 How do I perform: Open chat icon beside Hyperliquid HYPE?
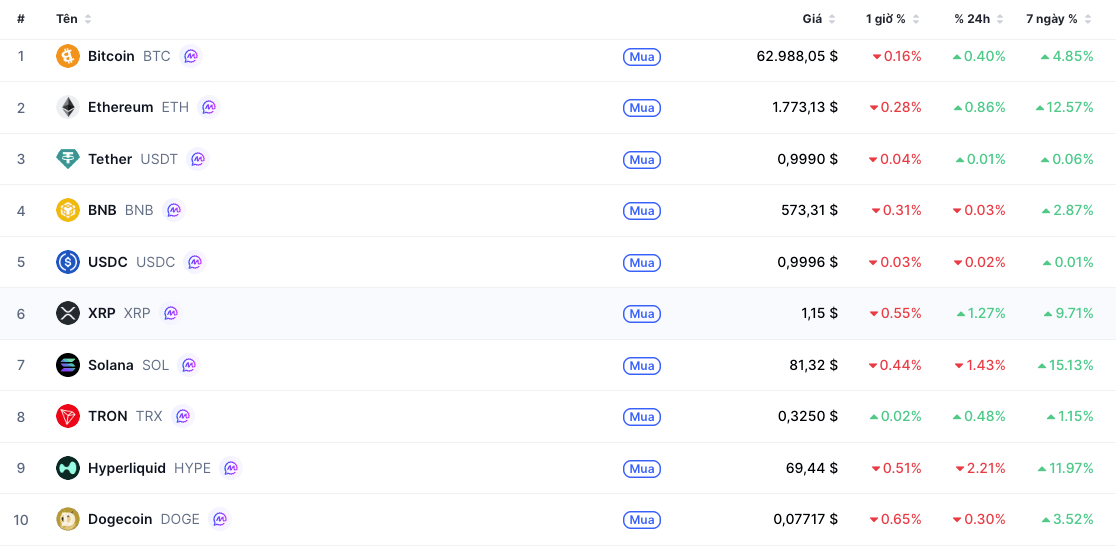pos(231,468)
